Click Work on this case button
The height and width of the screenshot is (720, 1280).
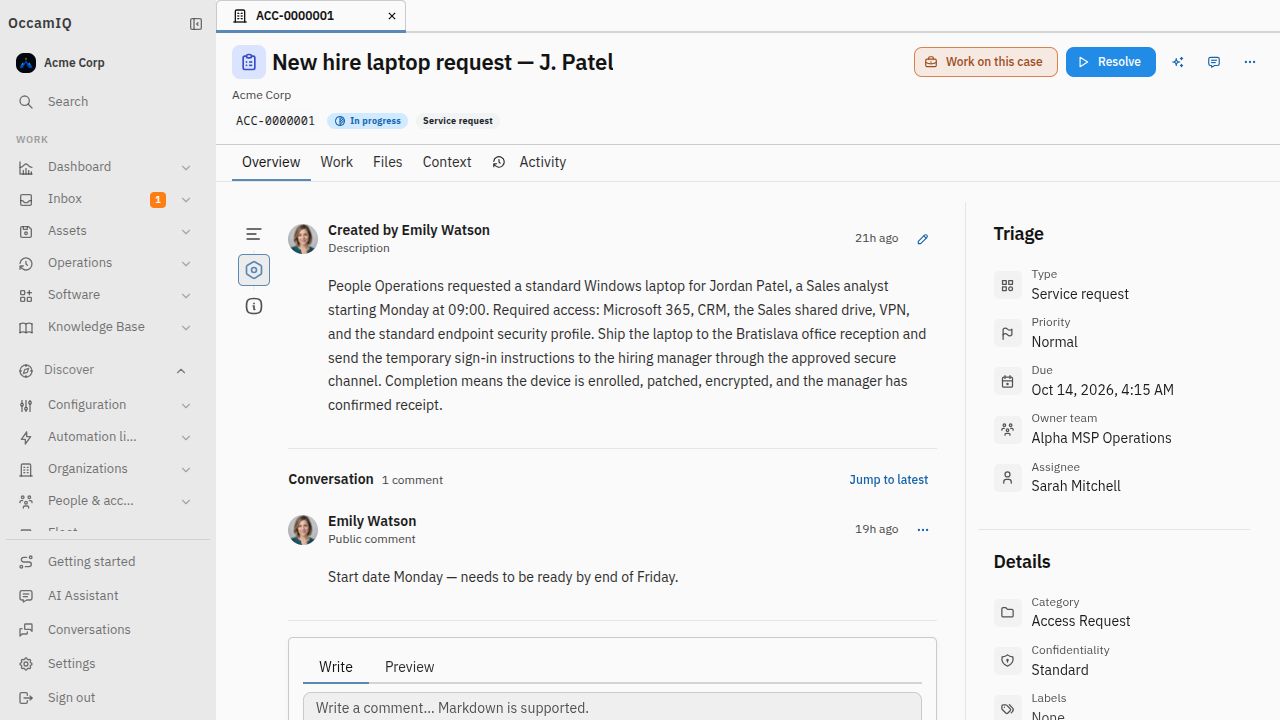point(986,62)
